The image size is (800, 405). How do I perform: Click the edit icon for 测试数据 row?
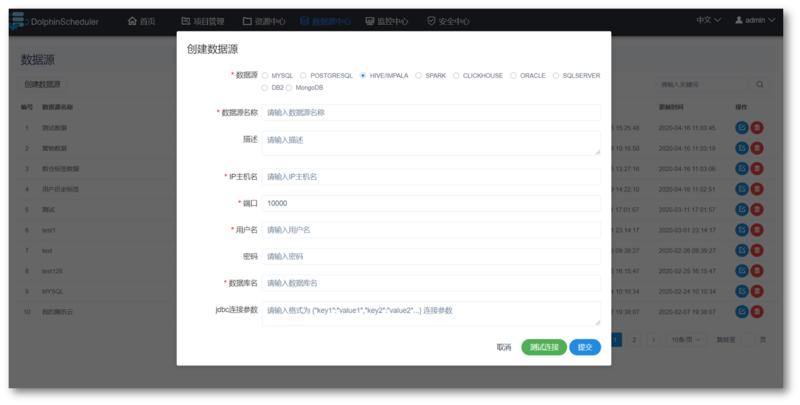(741, 128)
